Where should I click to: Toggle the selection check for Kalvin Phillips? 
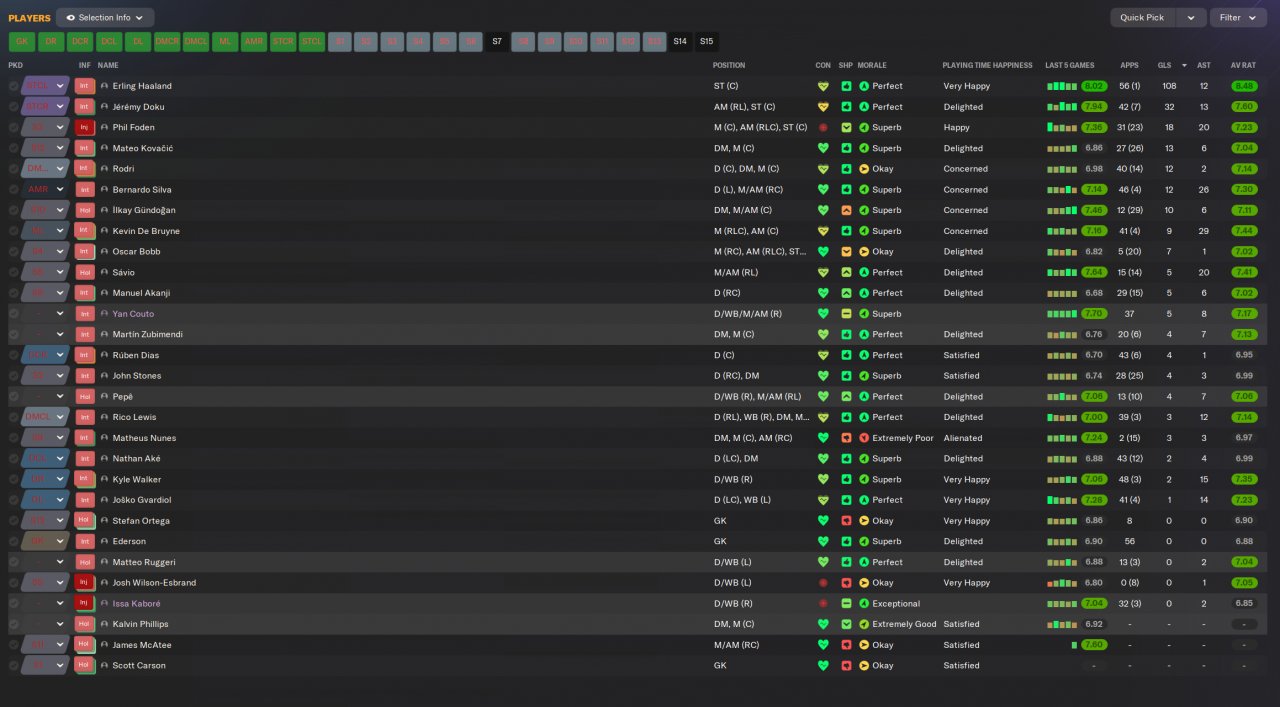click(x=14, y=624)
